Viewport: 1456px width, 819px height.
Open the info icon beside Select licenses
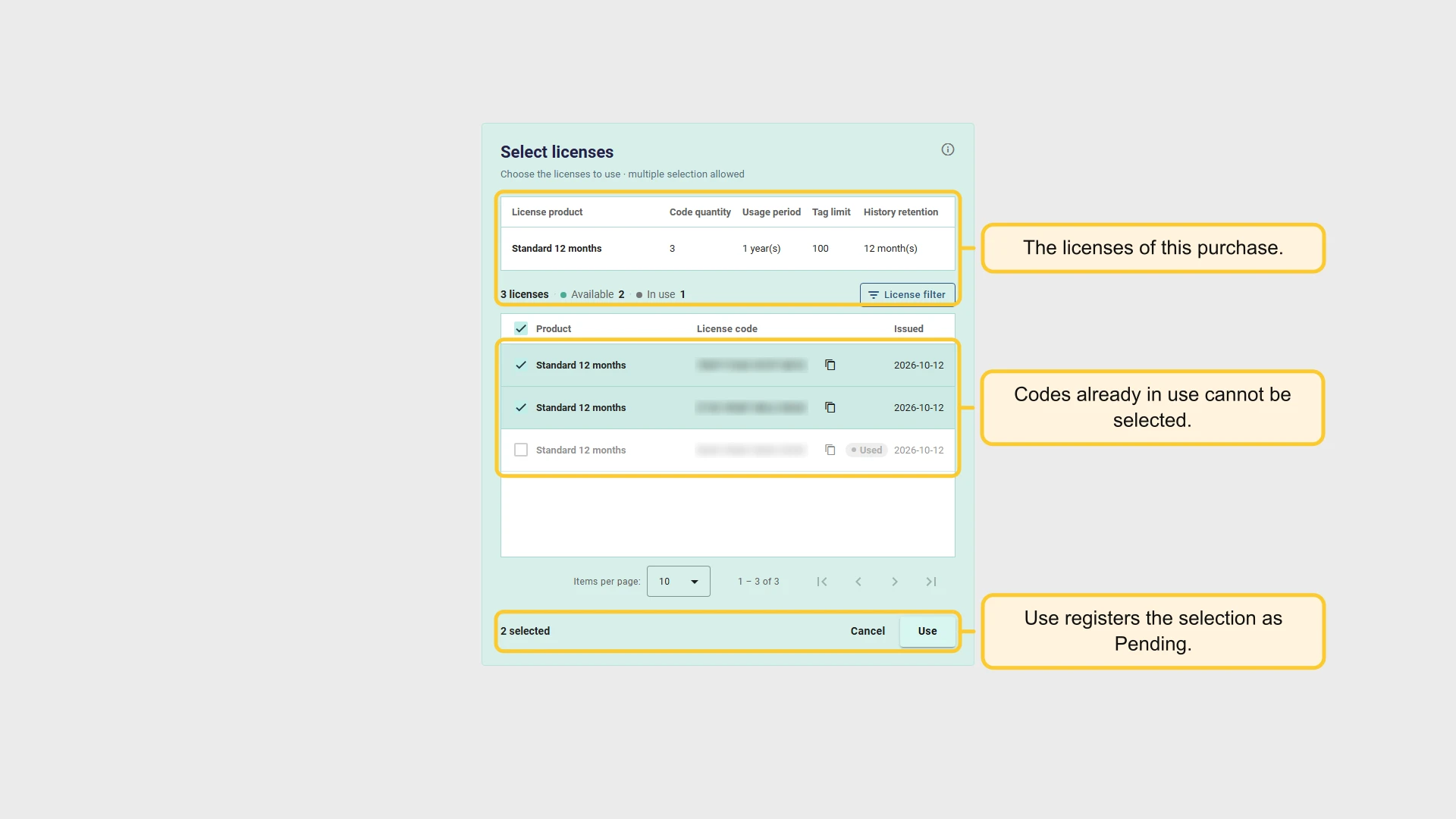948,149
